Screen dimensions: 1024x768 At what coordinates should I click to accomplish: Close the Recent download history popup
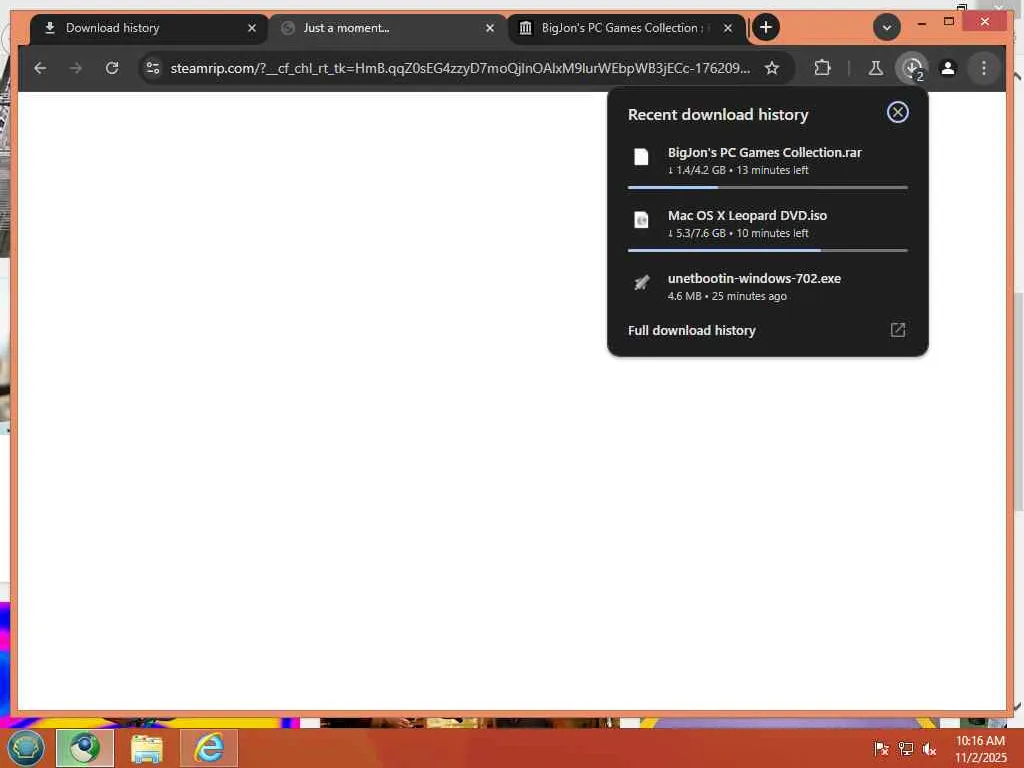click(897, 112)
